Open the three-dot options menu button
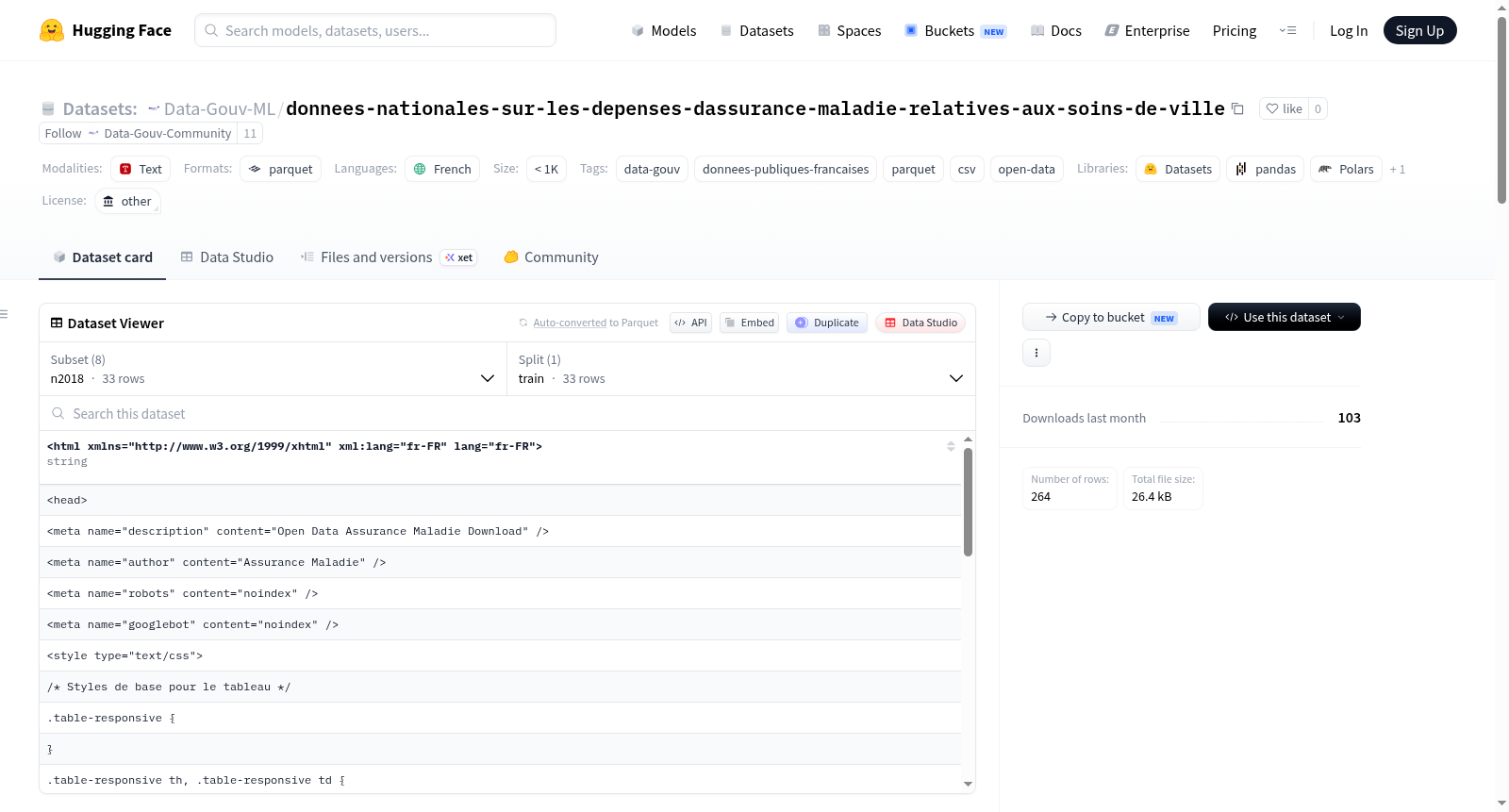Screen dimensions: 1509x812 1036,353
